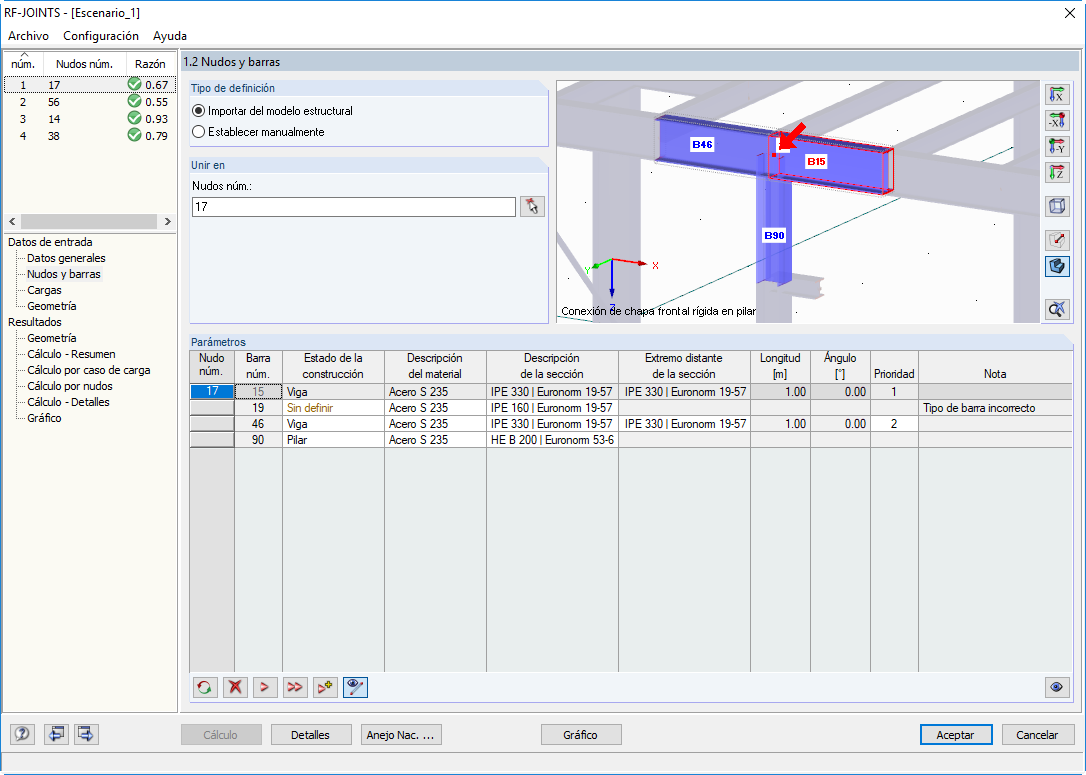Screen dimensions: 1086x775
Task: Click the zoom reset magnifier icon
Action: [1057, 309]
